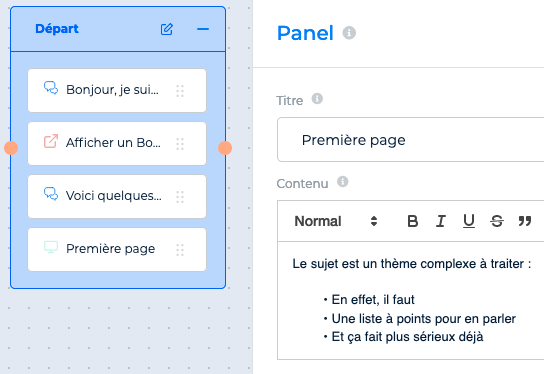Click the drag handle of 'Bonjour, je sui...' step

coord(180,91)
